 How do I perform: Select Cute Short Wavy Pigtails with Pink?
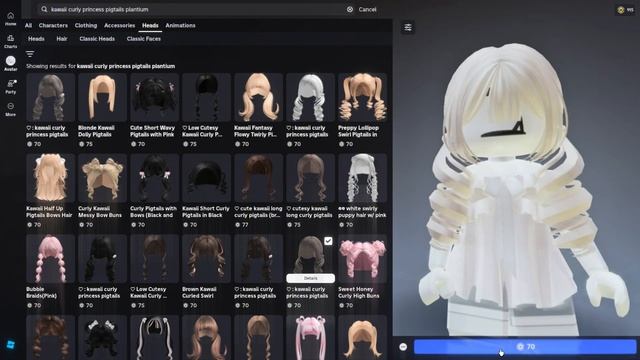coord(154,97)
